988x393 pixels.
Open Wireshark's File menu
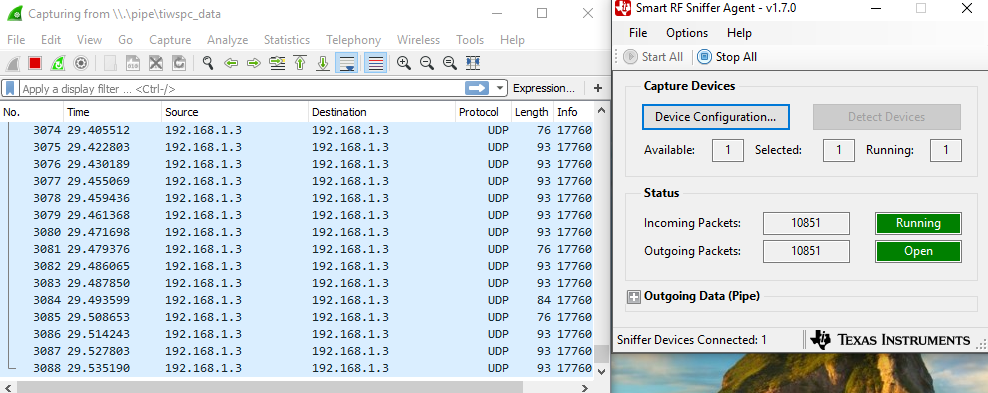16,40
